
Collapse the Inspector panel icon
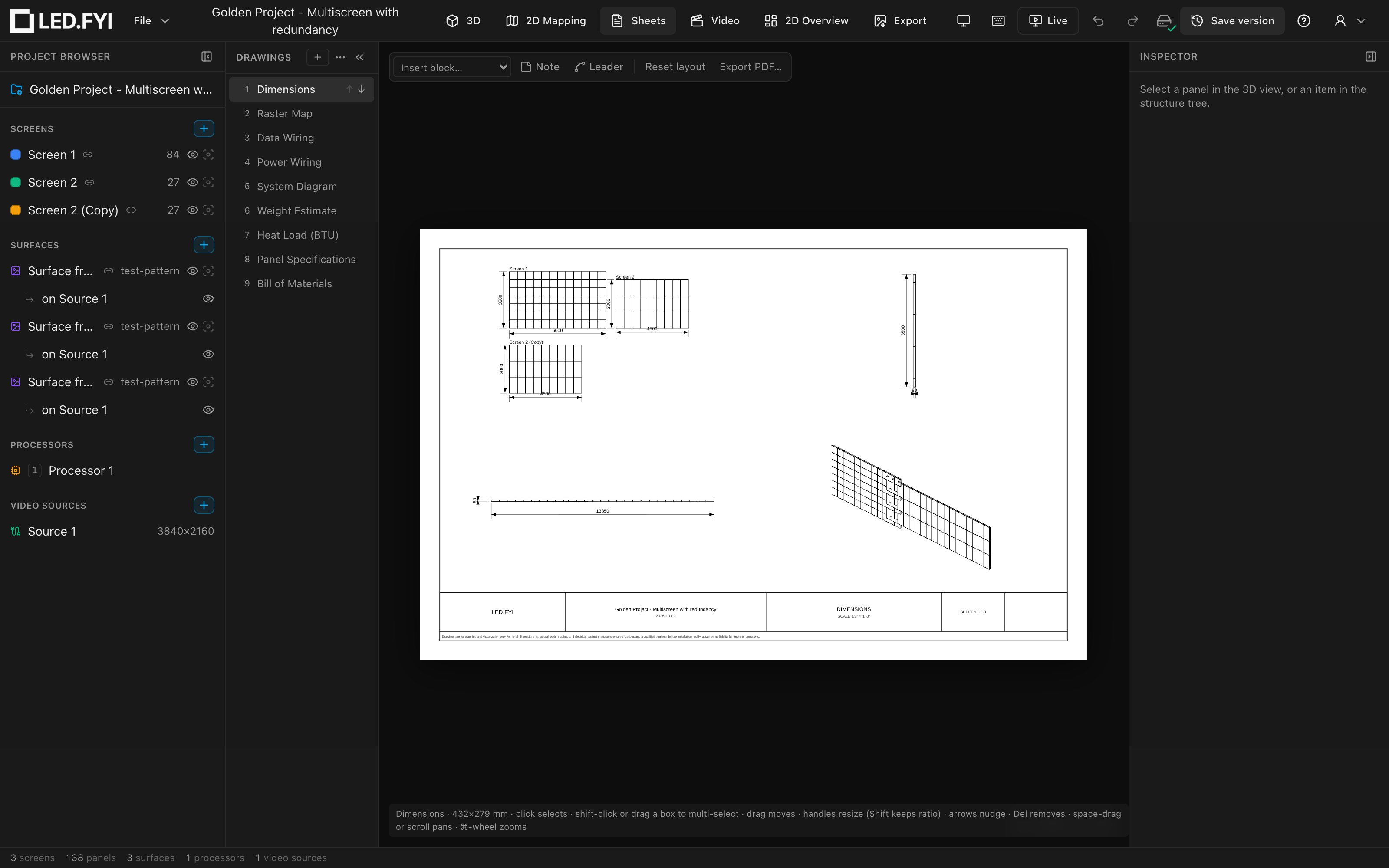pos(1371,56)
